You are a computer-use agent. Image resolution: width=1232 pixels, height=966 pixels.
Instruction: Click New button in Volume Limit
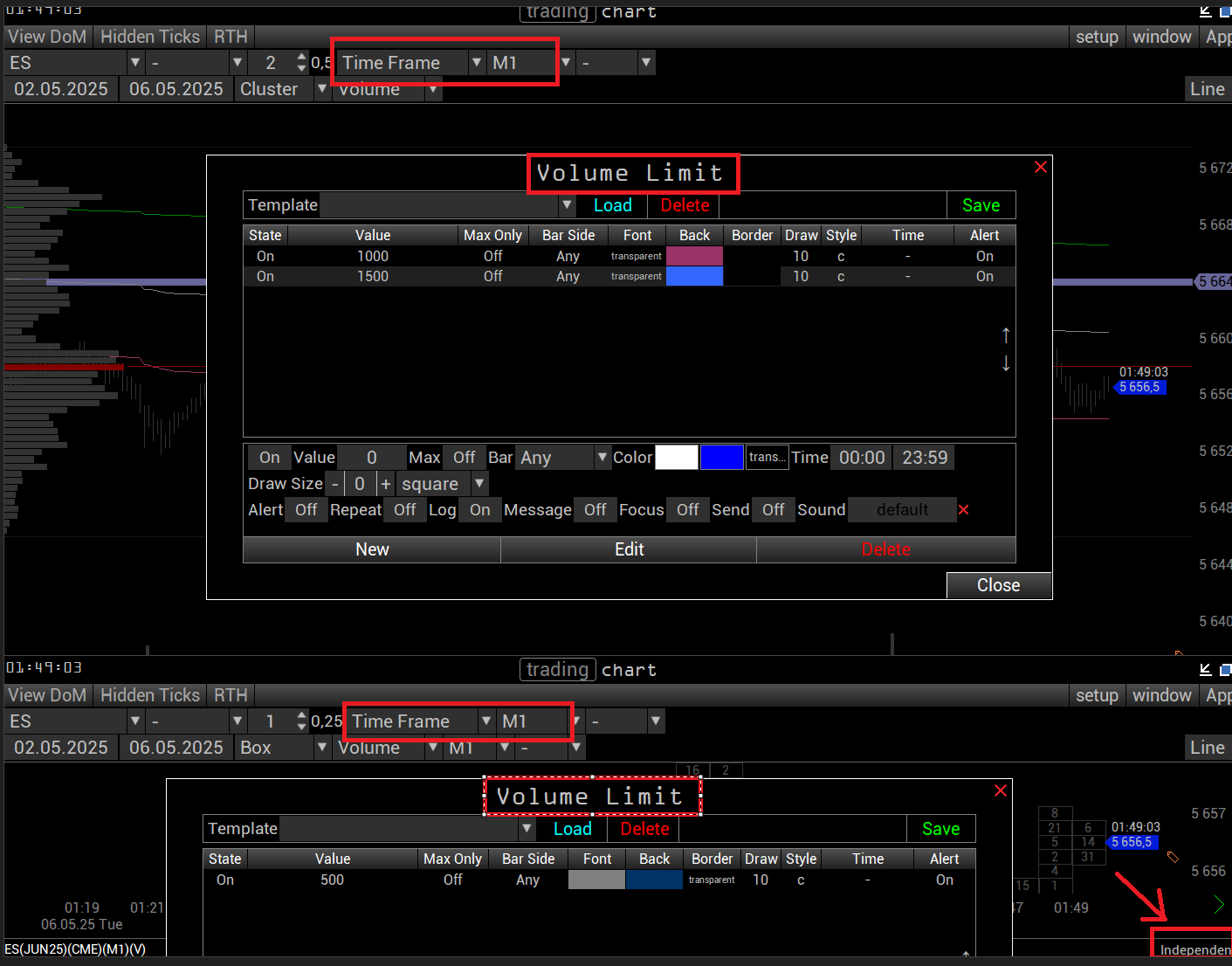(x=372, y=549)
